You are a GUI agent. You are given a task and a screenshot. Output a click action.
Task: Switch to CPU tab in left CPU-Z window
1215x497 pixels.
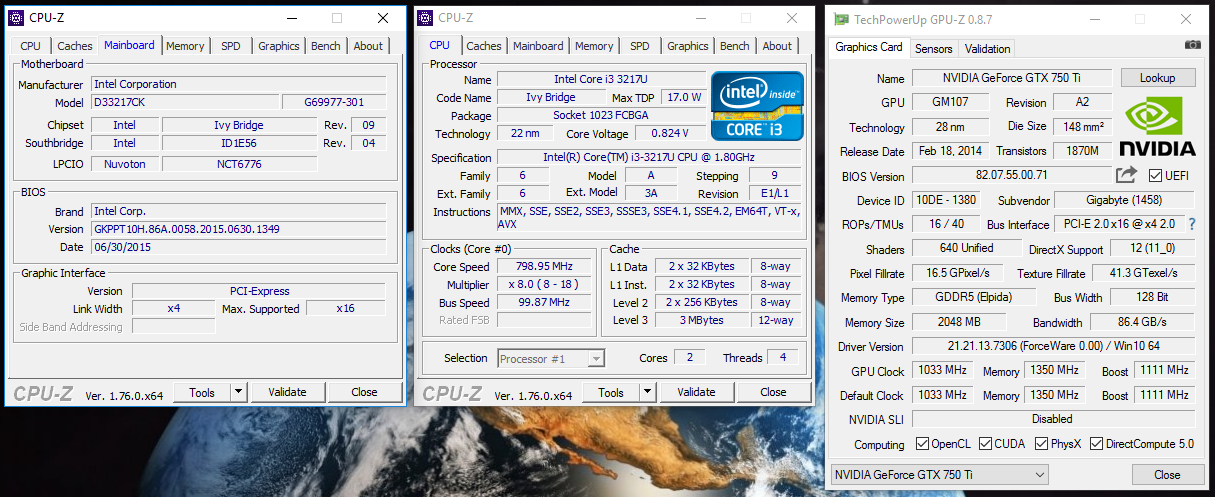tap(31, 46)
